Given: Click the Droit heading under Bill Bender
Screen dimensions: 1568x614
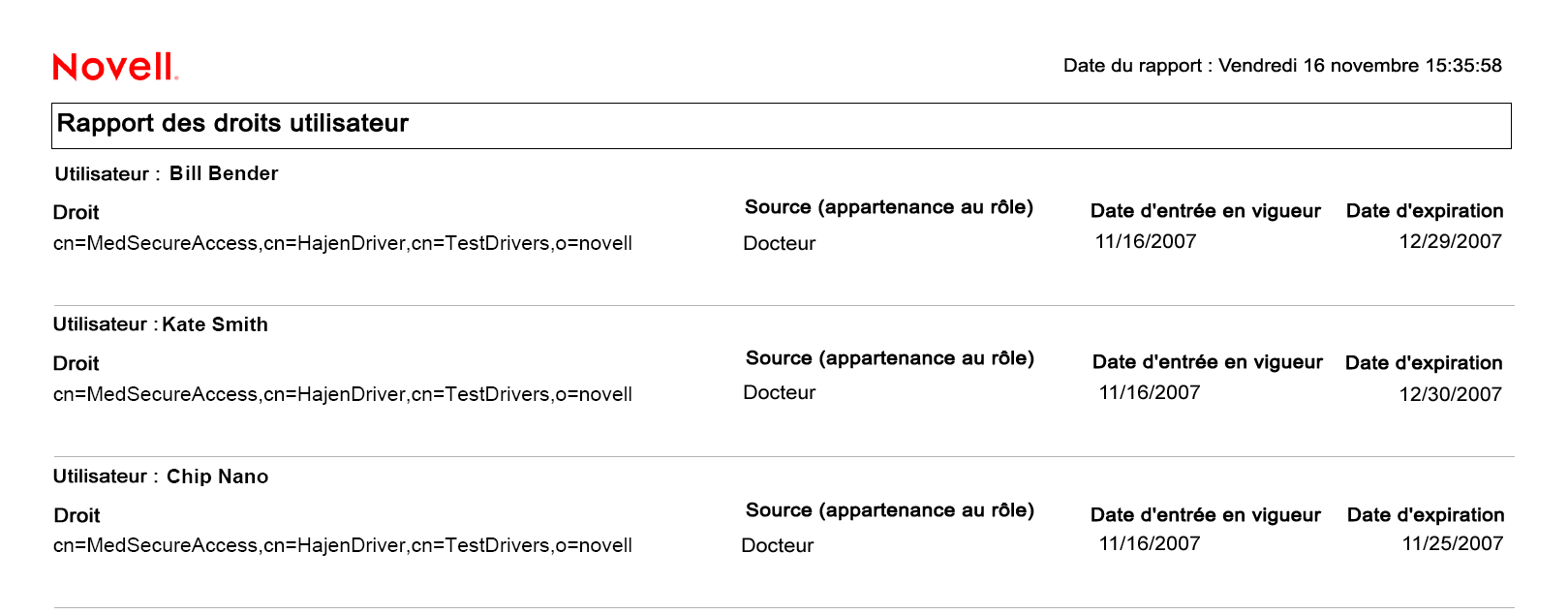Looking at the screenshot, I should [x=77, y=213].
